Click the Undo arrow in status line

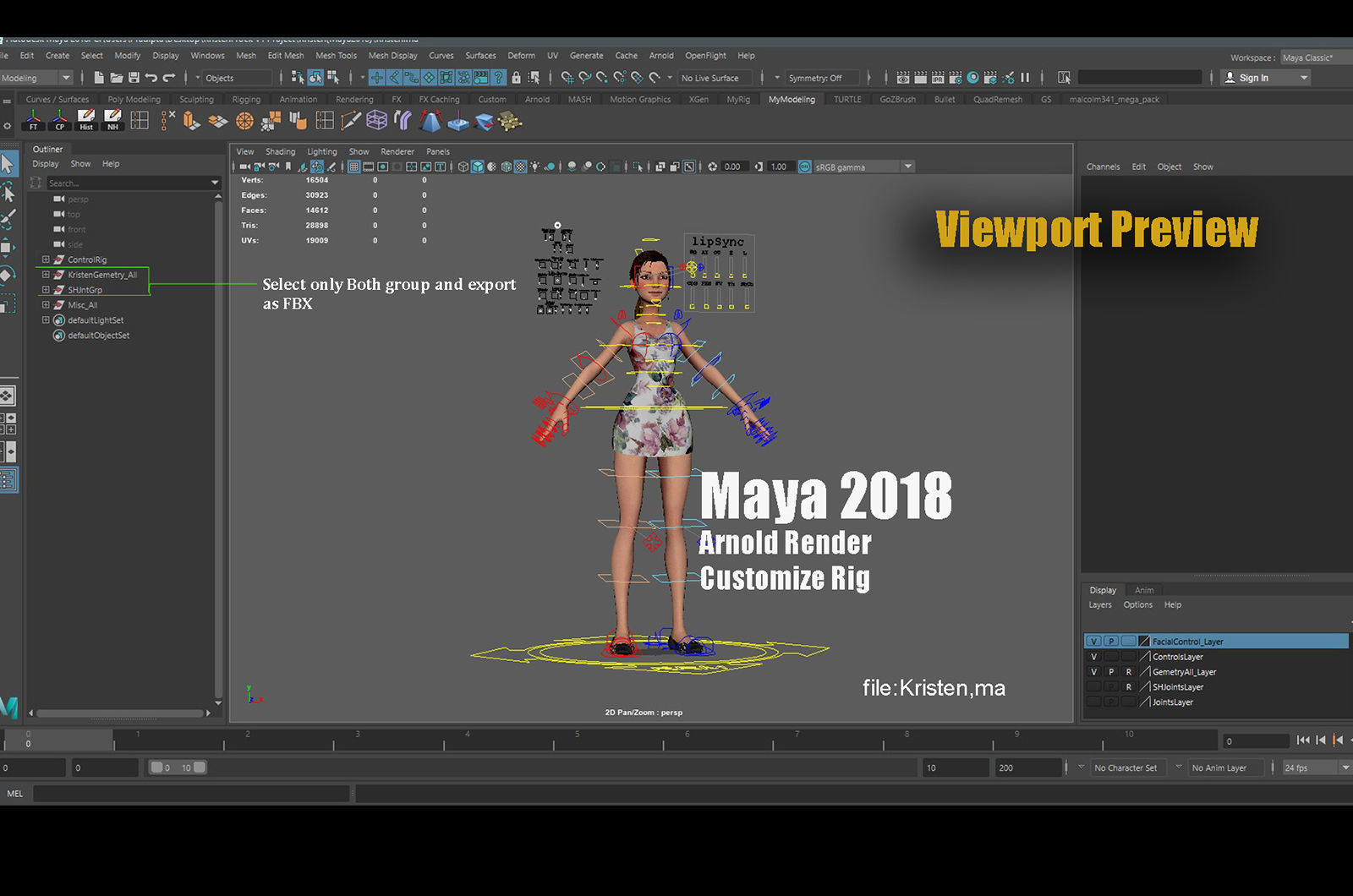[151, 78]
